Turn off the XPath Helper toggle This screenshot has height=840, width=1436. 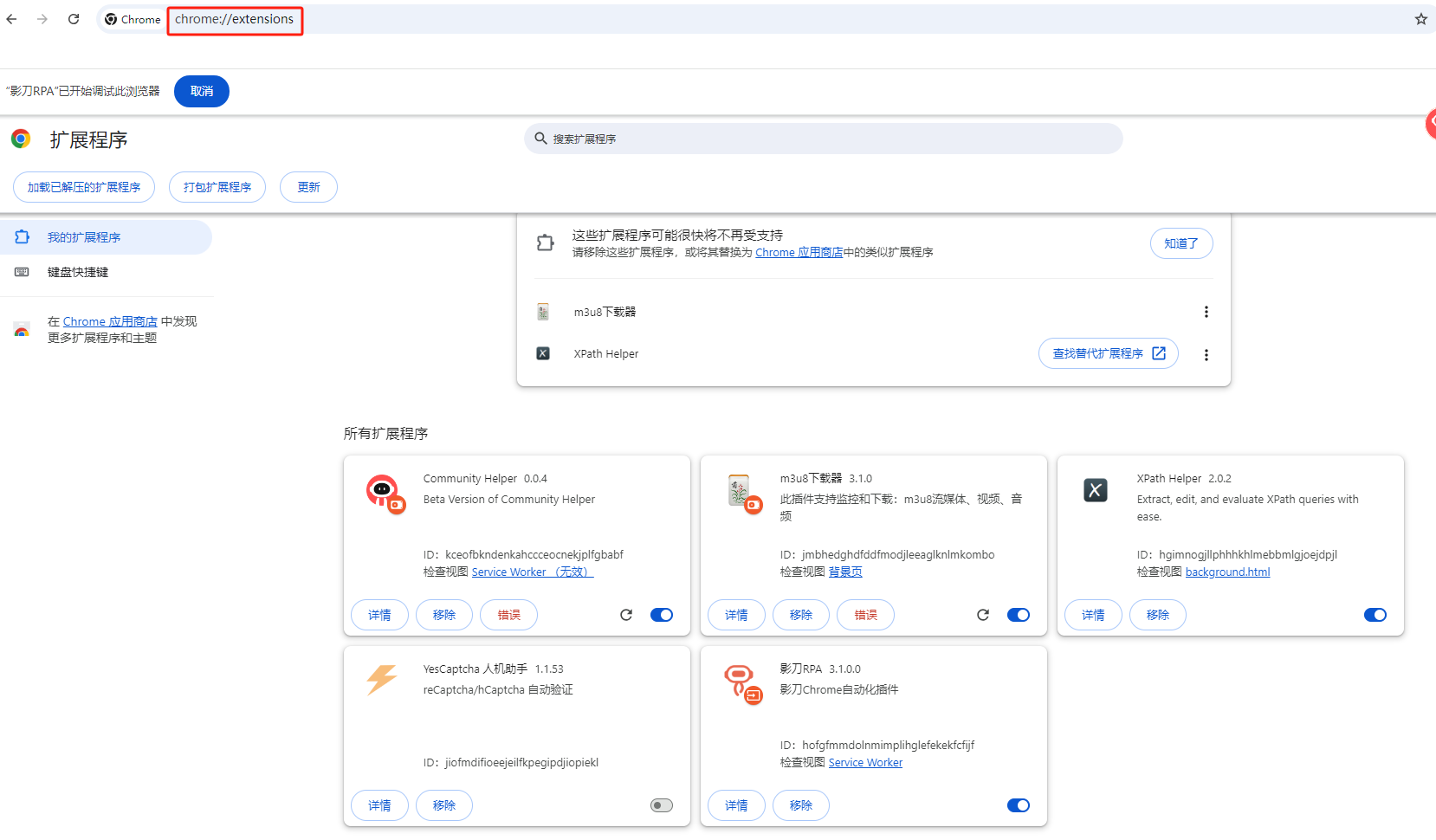click(x=1375, y=615)
